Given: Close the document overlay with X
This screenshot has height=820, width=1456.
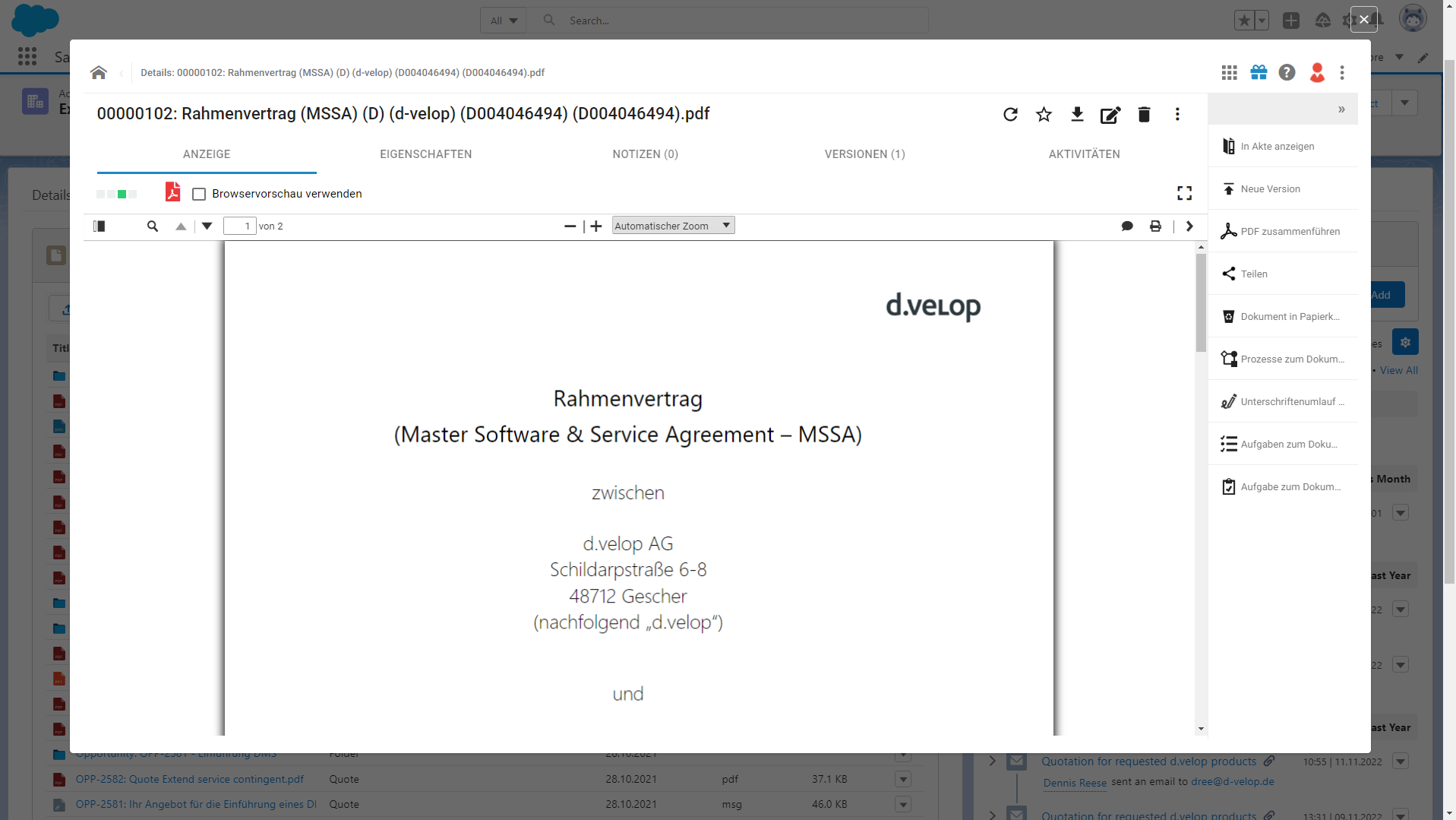Looking at the screenshot, I should click(1364, 20).
